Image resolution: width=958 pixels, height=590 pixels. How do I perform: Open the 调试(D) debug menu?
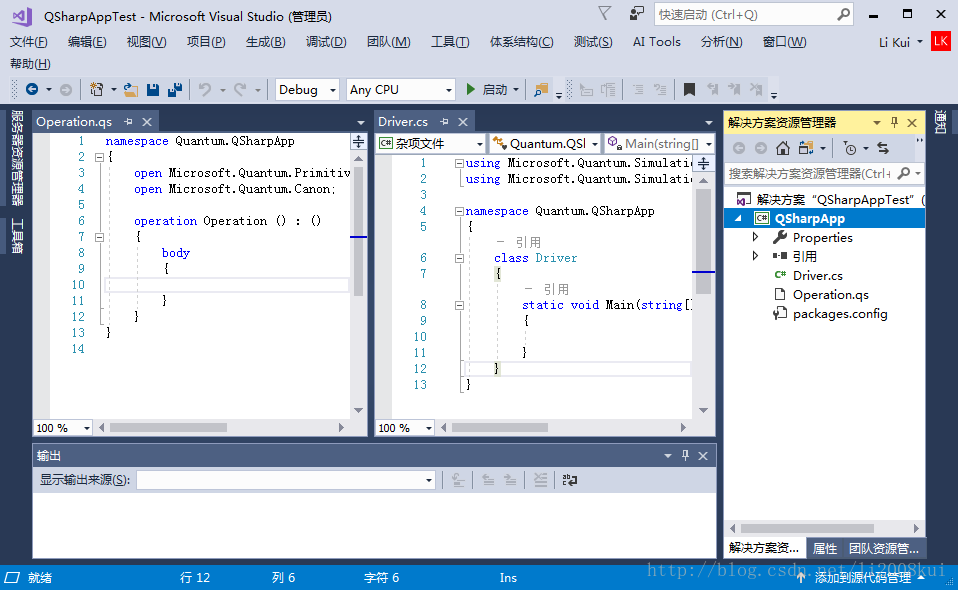(x=326, y=42)
